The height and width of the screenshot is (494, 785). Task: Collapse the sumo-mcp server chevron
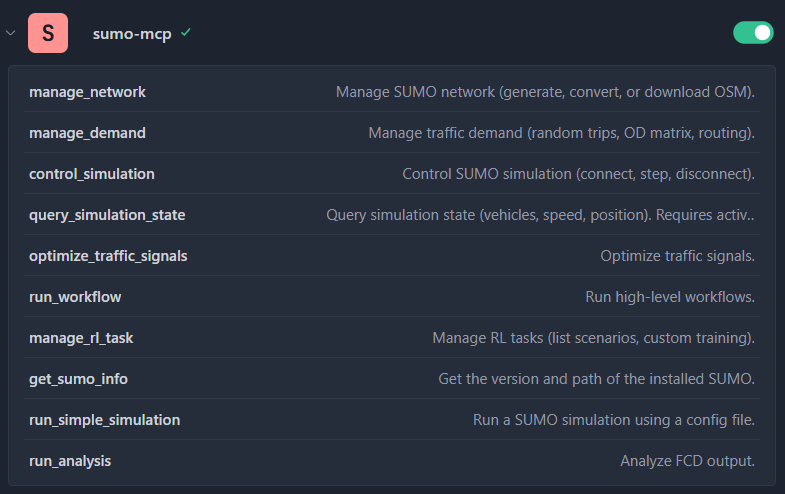[10, 33]
